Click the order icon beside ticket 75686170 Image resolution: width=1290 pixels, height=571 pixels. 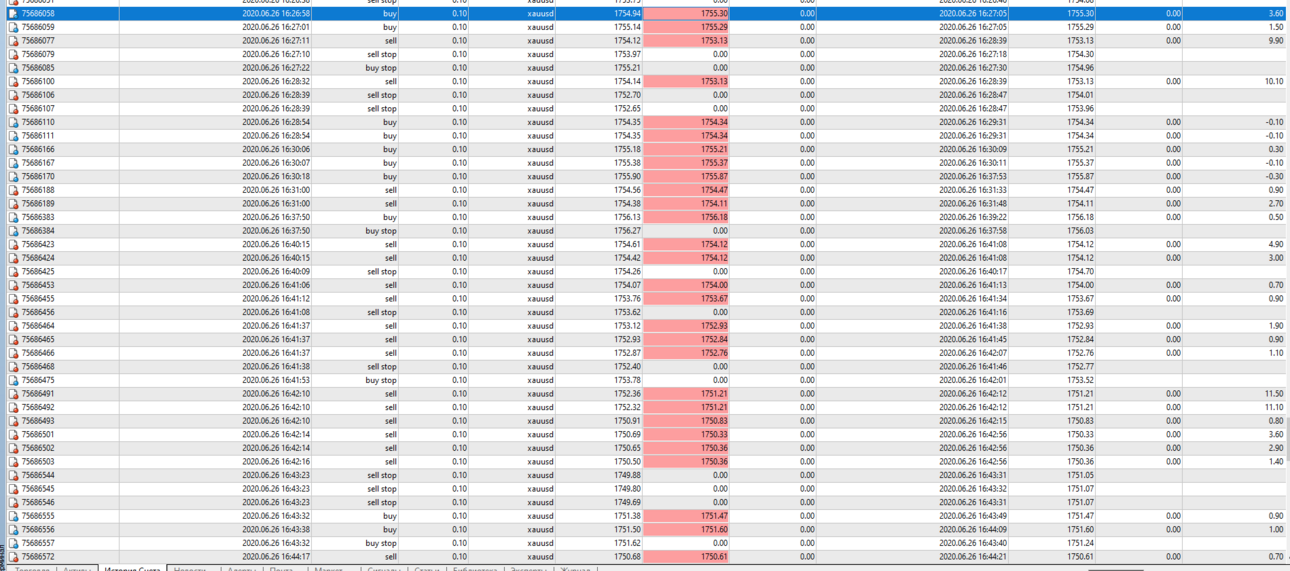(x=13, y=177)
